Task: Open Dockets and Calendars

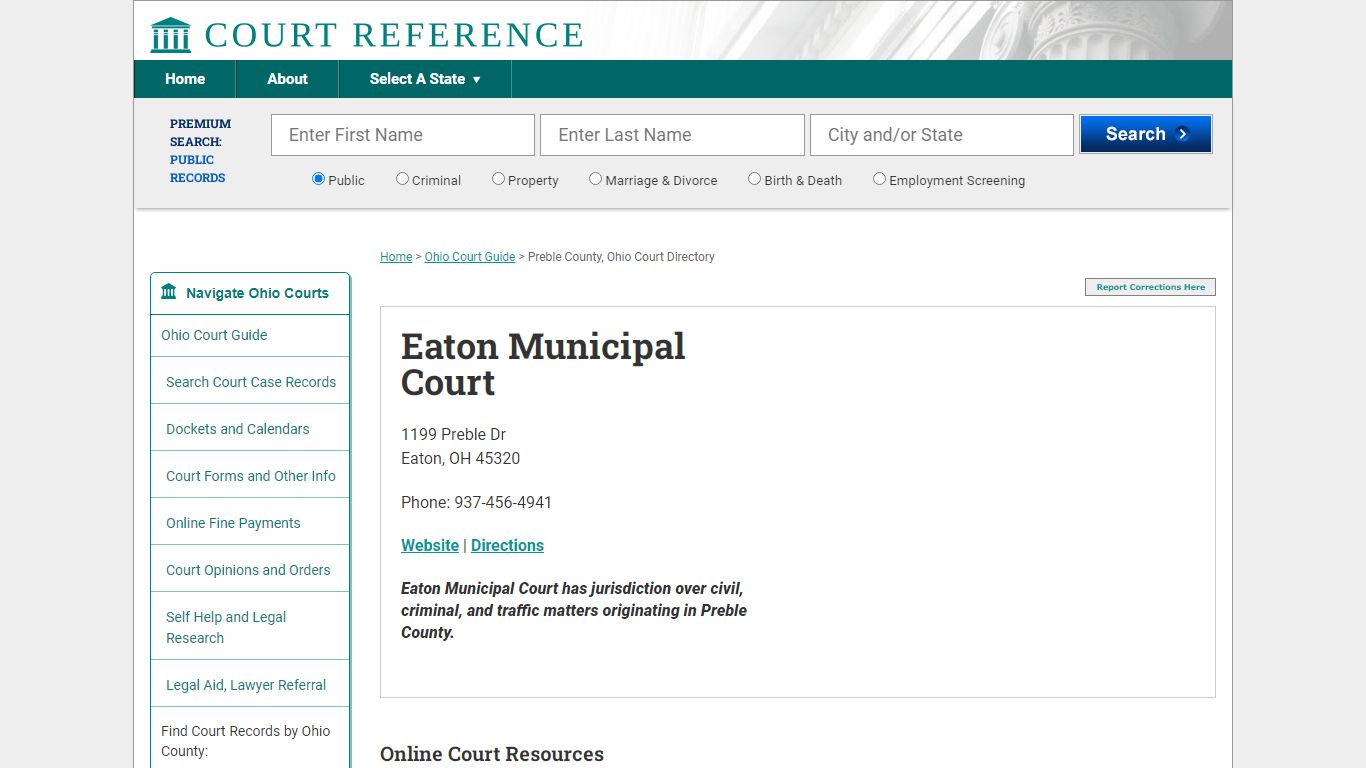Action: click(x=238, y=429)
